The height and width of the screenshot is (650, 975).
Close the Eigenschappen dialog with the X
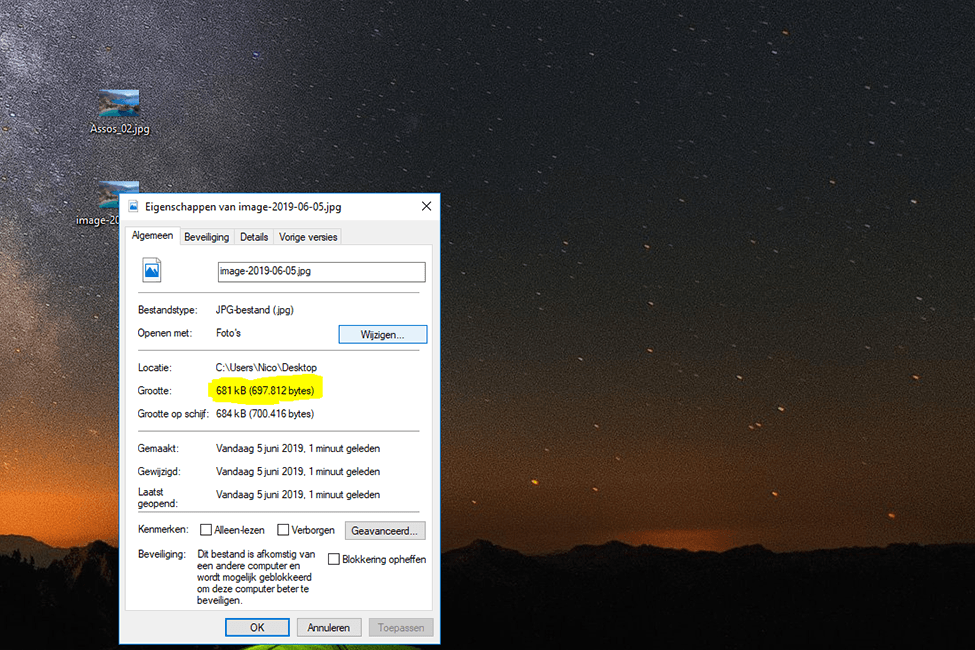426,207
